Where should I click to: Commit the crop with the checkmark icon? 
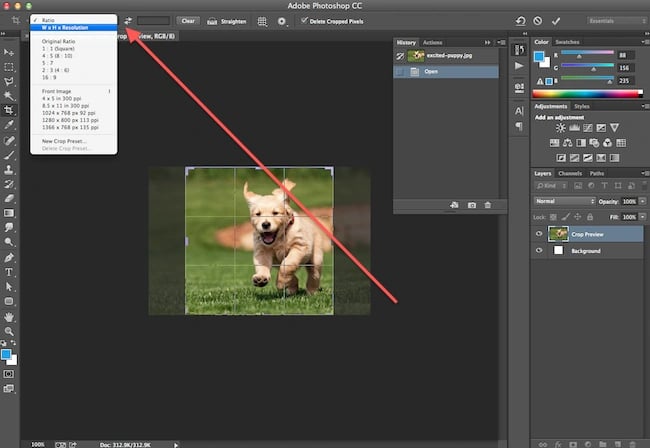556,20
